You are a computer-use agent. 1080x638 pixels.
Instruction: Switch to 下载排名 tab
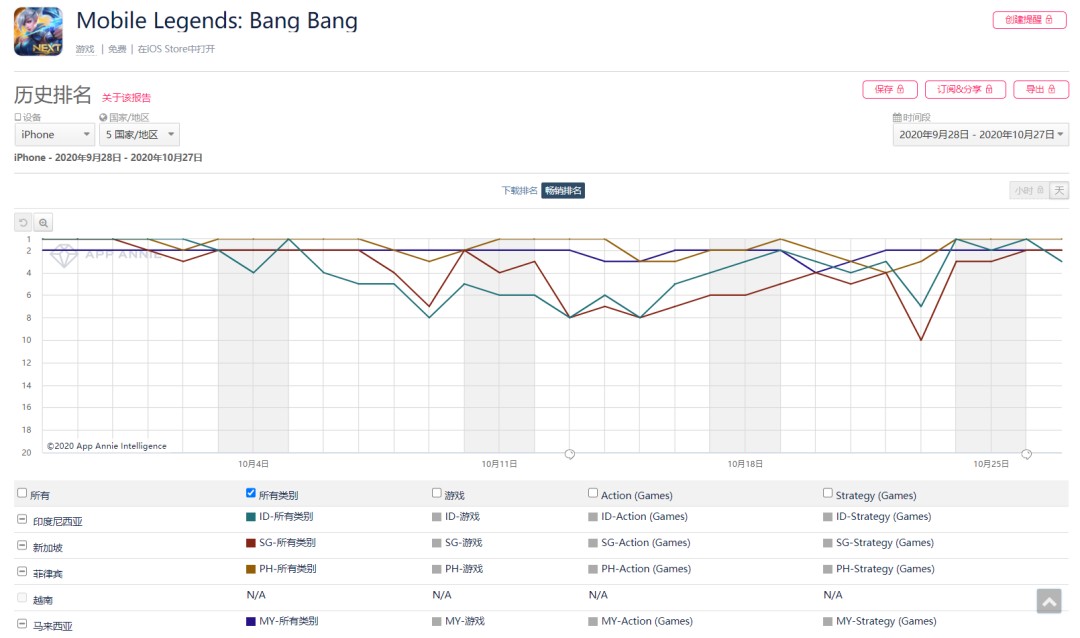pos(519,190)
